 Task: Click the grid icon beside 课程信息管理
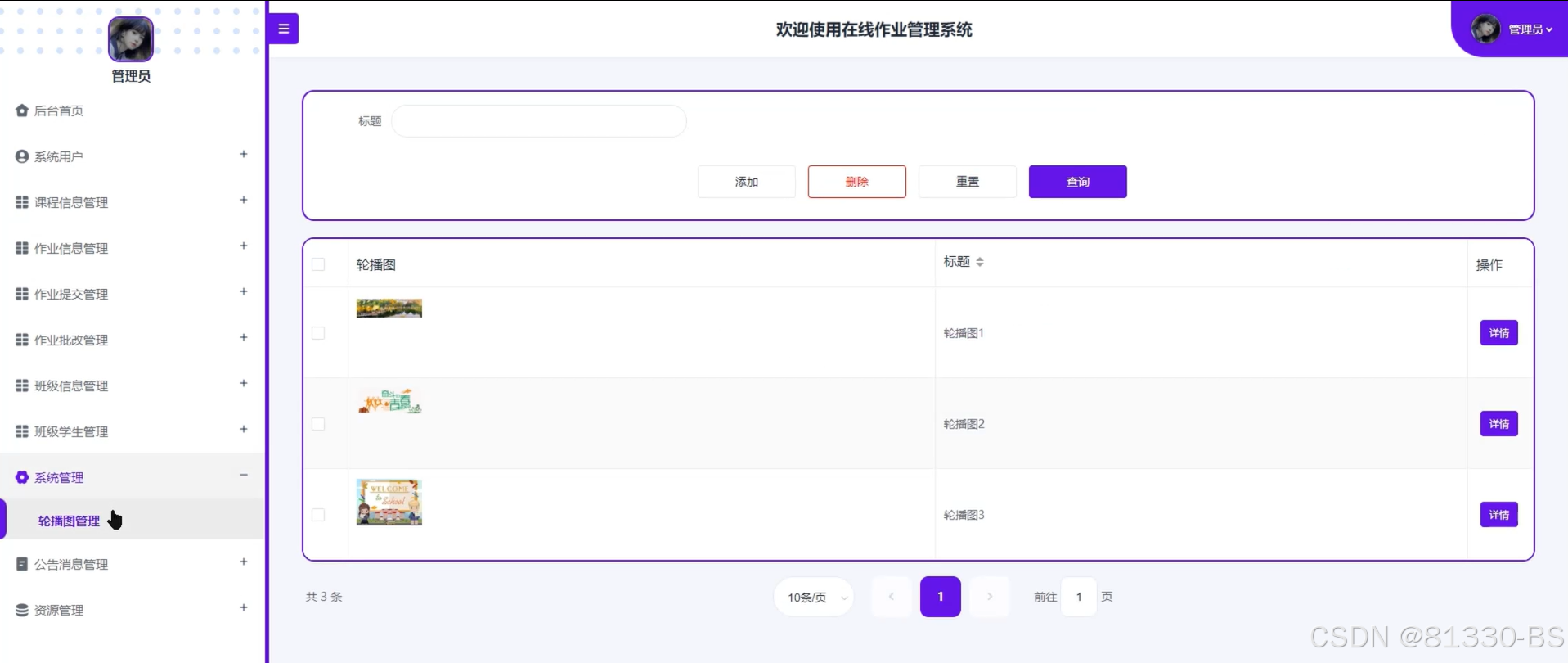coord(22,202)
